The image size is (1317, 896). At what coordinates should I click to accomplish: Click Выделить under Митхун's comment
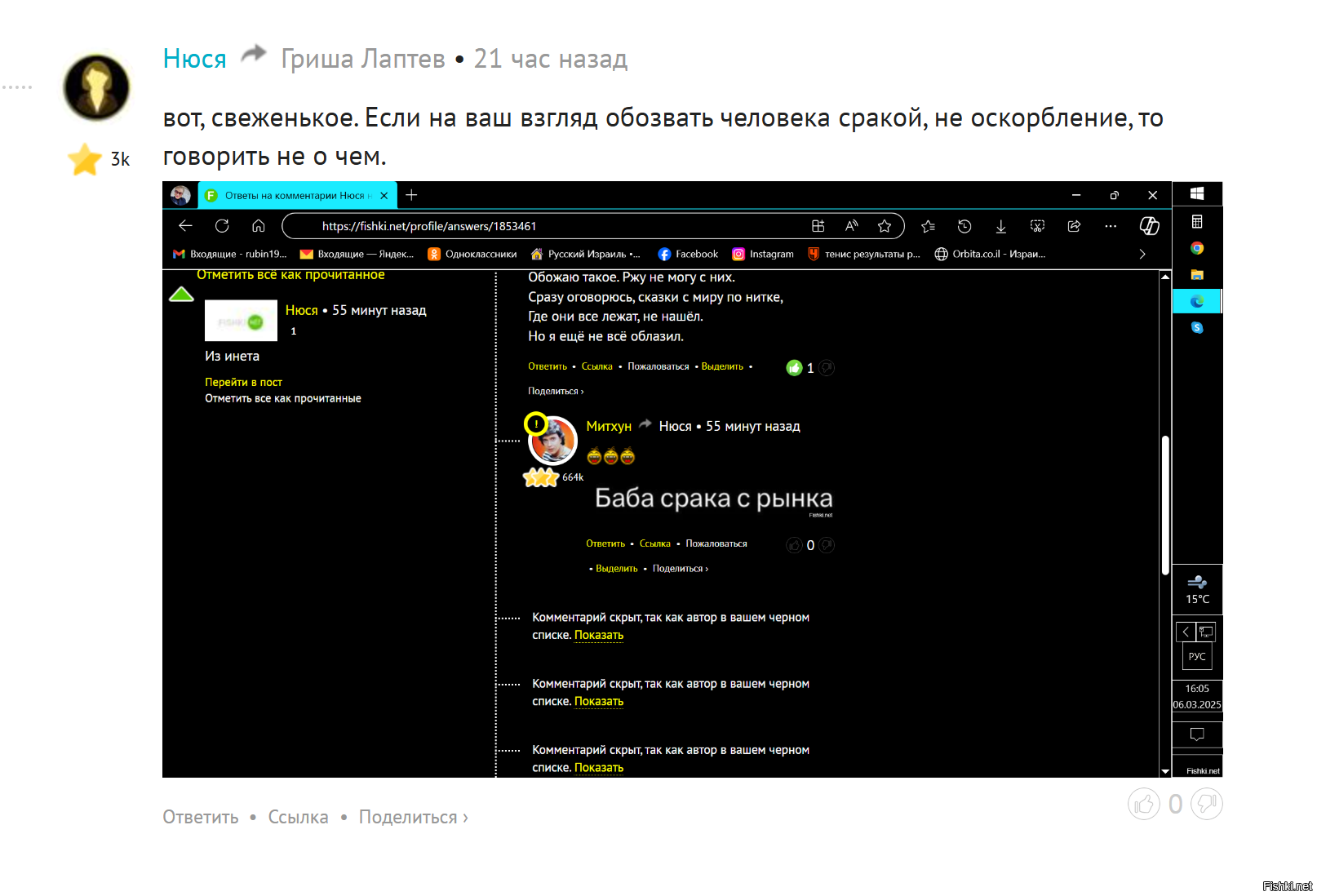pyautogui.click(x=617, y=569)
